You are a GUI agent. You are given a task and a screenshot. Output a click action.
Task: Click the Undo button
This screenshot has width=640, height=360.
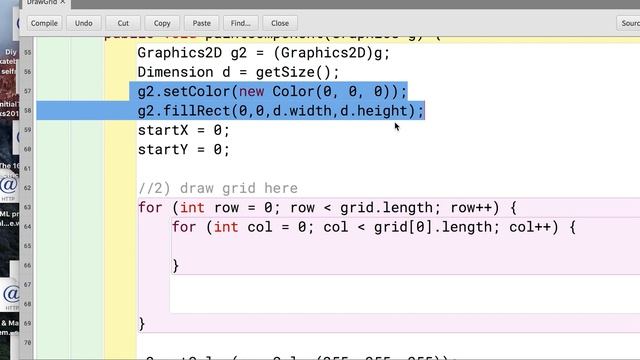click(83, 23)
